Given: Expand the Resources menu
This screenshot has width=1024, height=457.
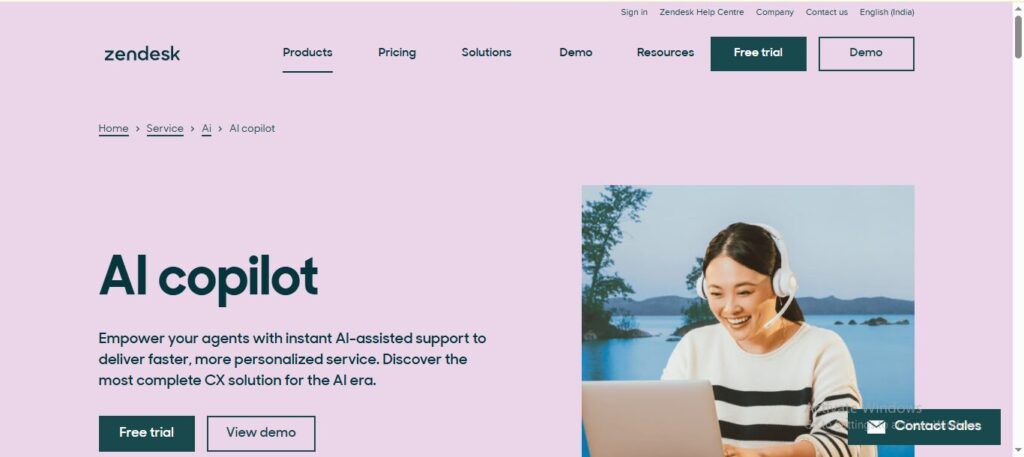Looking at the screenshot, I should pyautogui.click(x=665, y=52).
